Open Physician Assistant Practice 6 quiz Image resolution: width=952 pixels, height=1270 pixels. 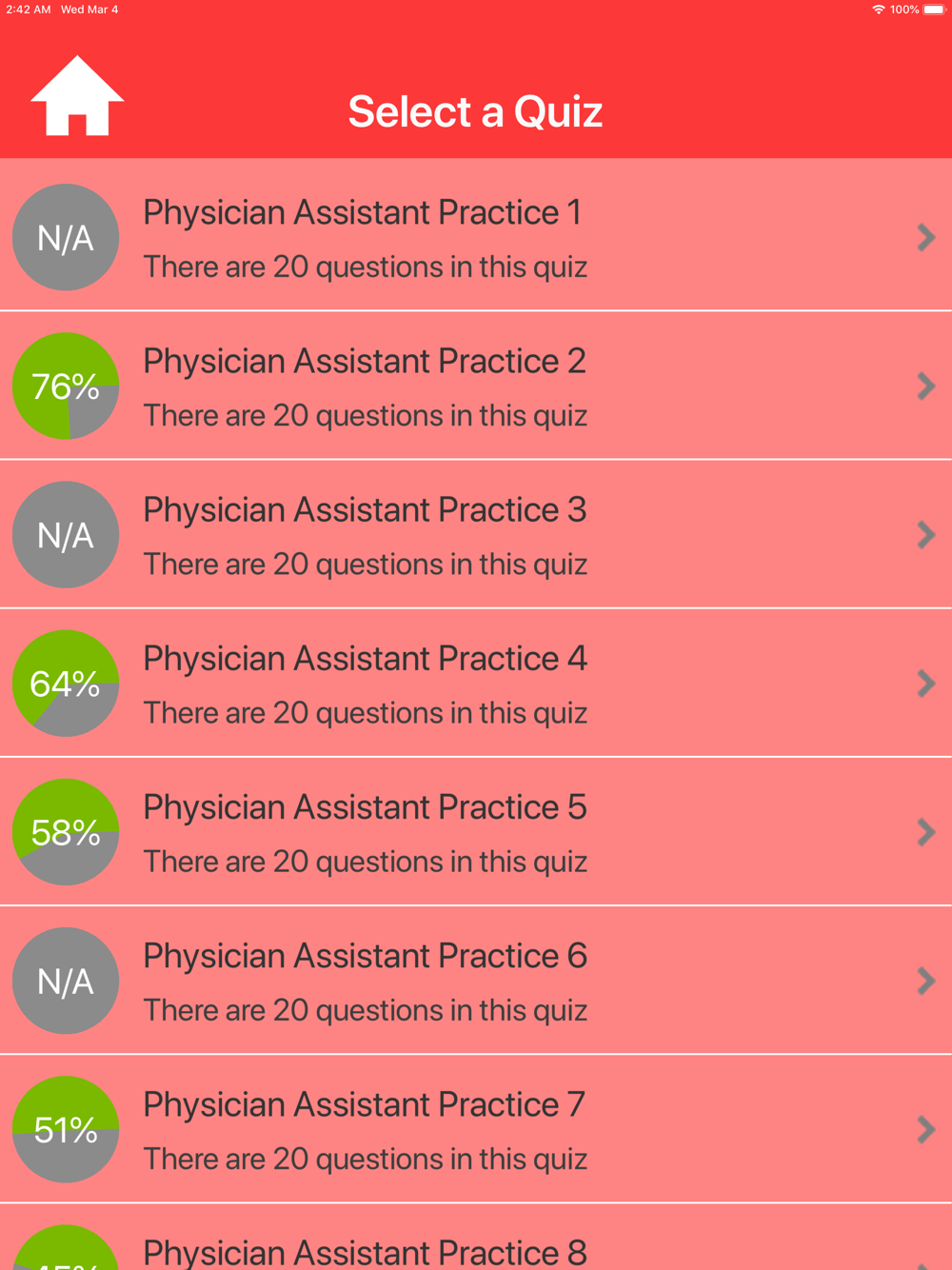pos(476,981)
